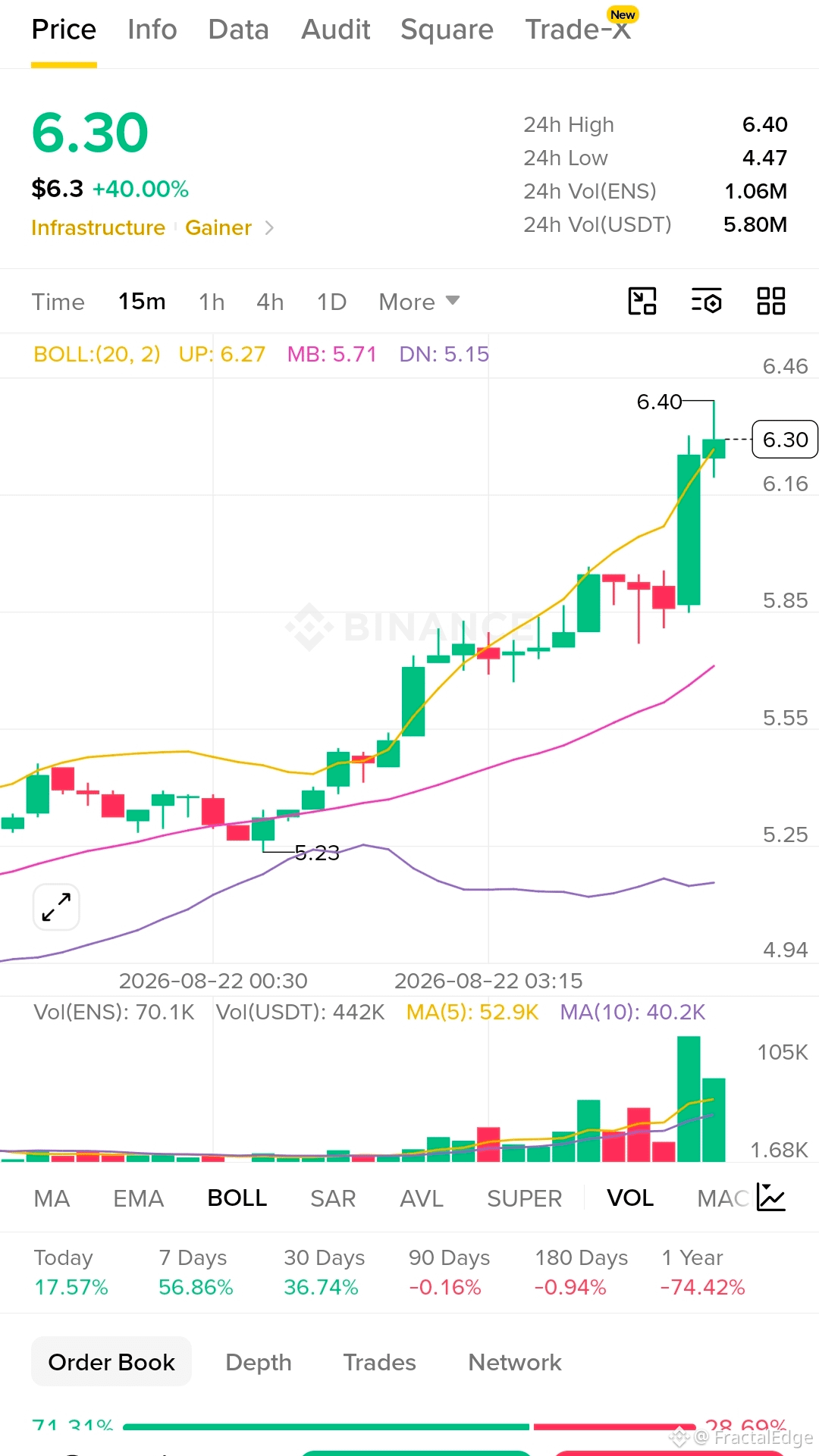Enable the AVL indicator
The height and width of the screenshot is (1456, 819).
[422, 1198]
